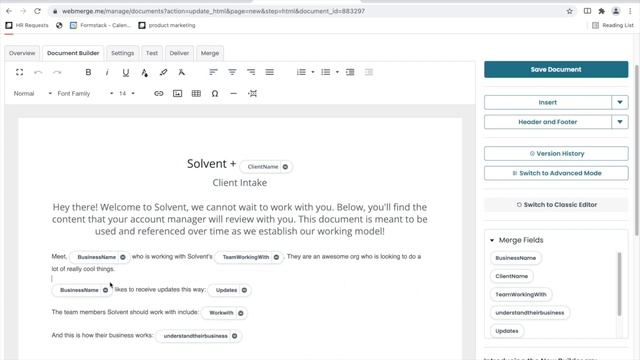Insert a bulleted list
640x360 pixels.
[x=325, y=72]
